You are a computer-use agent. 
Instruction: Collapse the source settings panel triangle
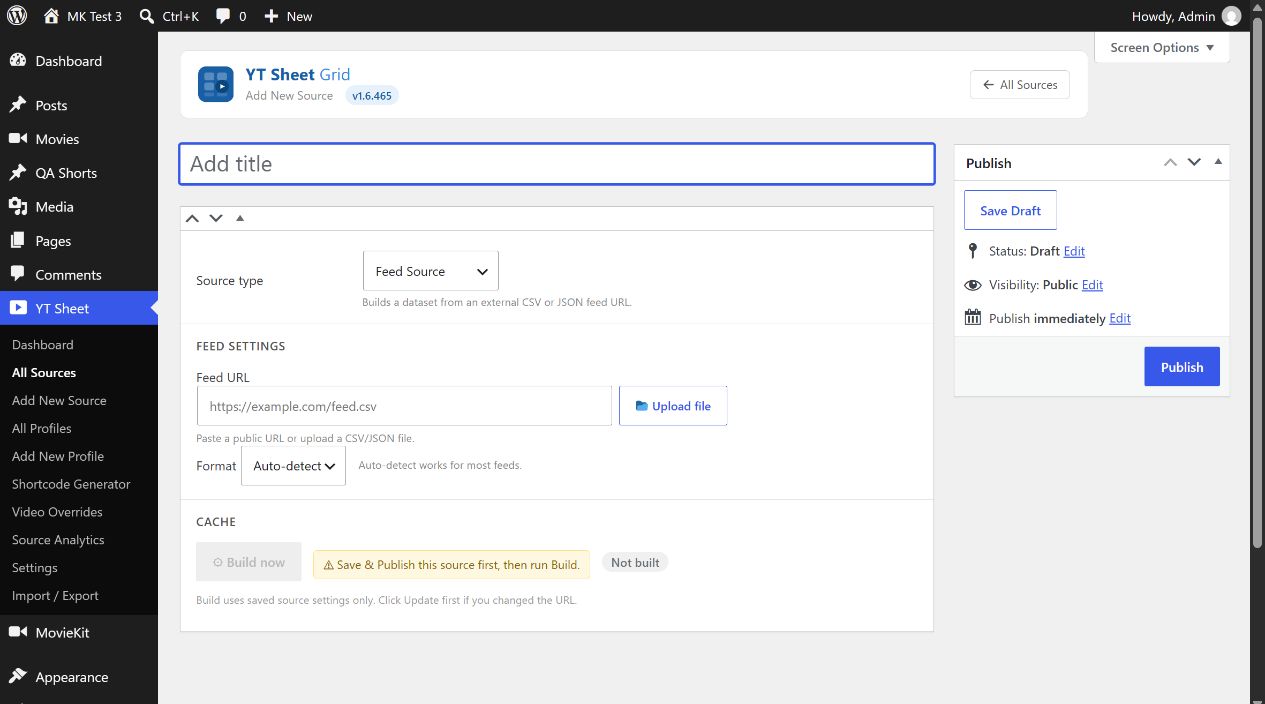click(x=240, y=218)
